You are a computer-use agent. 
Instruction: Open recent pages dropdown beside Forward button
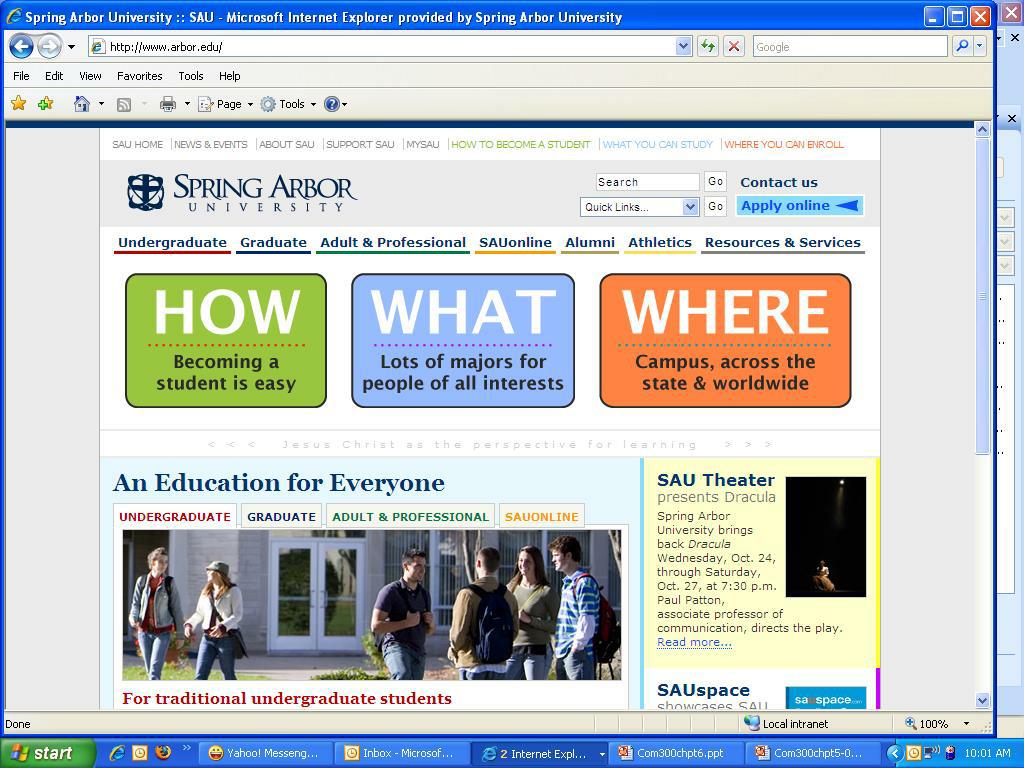click(x=71, y=47)
